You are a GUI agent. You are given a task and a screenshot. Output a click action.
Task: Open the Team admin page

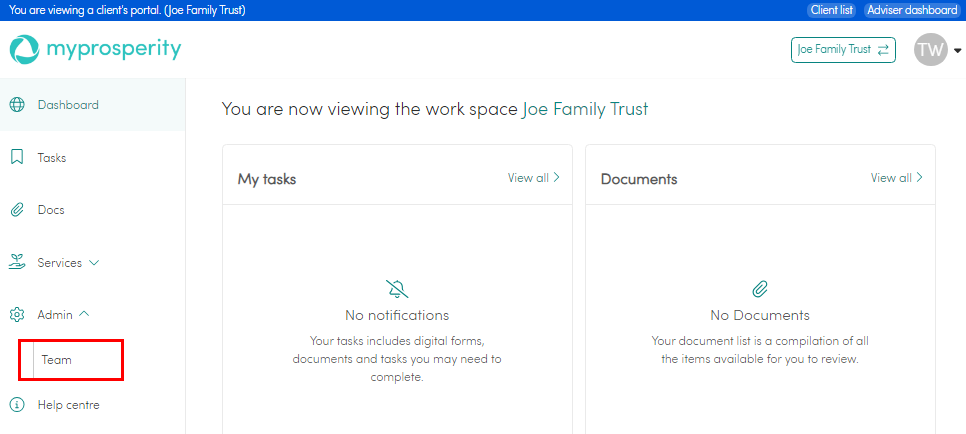[57, 360]
